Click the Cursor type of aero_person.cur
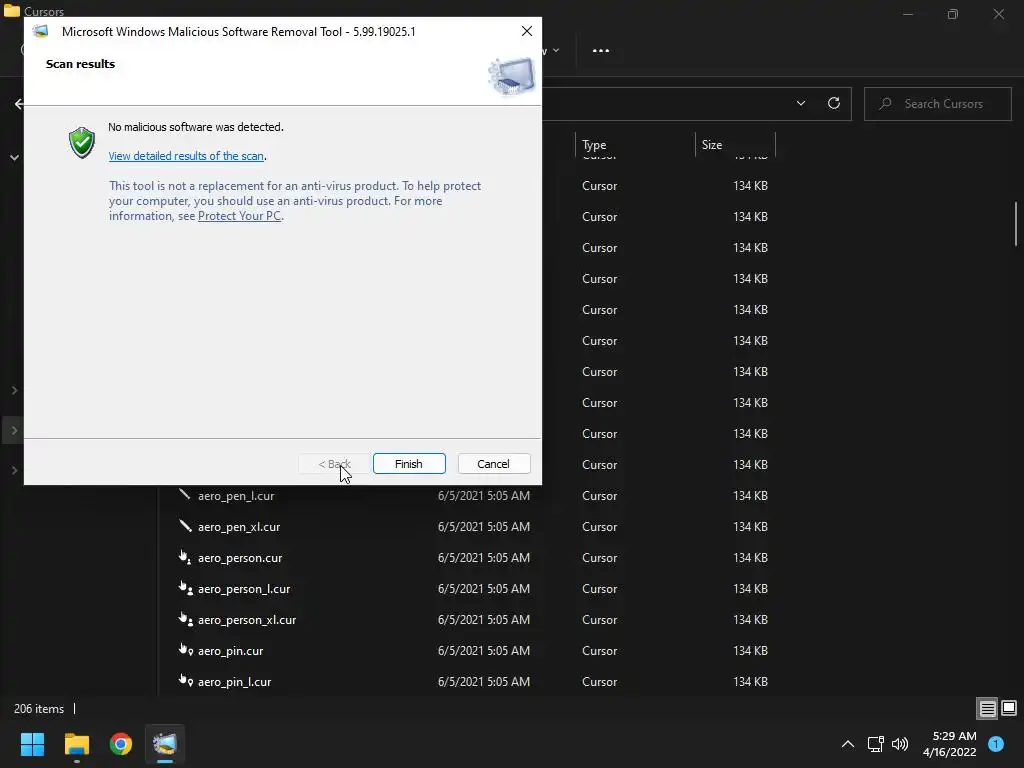1024x768 pixels. (x=600, y=558)
